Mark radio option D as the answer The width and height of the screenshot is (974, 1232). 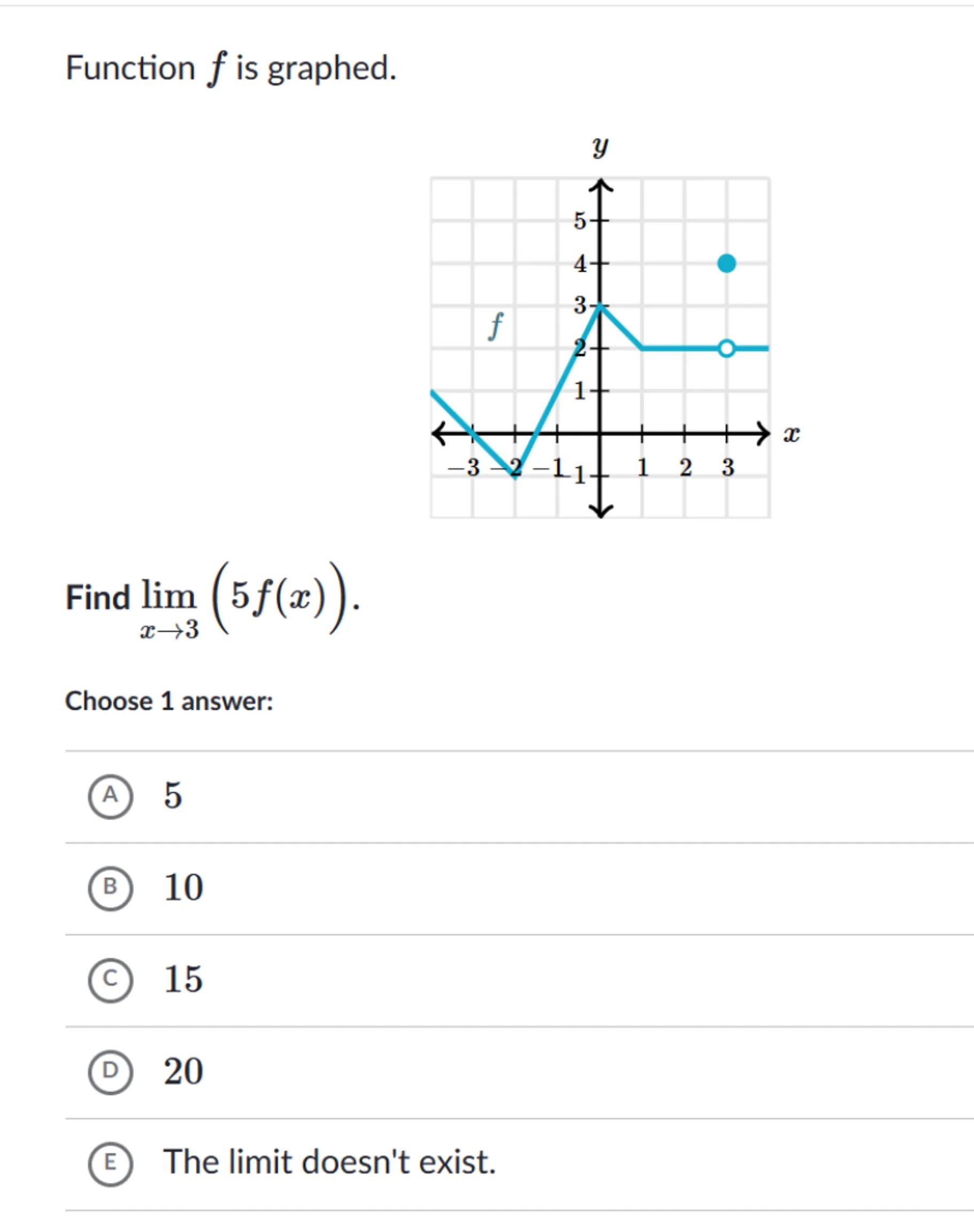point(110,1072)
